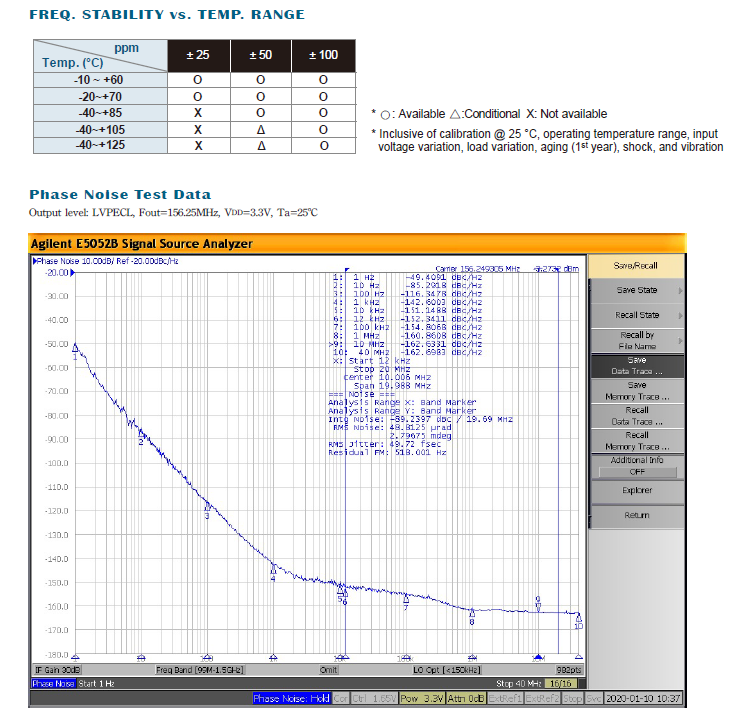The width and height of the screenshot is (730, 720).
Task: Click marker list row 100 kHz value
Action: pos(407,328)
